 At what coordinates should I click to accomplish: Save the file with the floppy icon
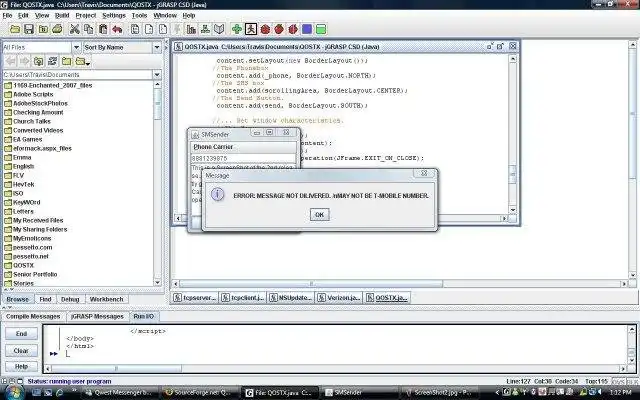click(29, 29)
